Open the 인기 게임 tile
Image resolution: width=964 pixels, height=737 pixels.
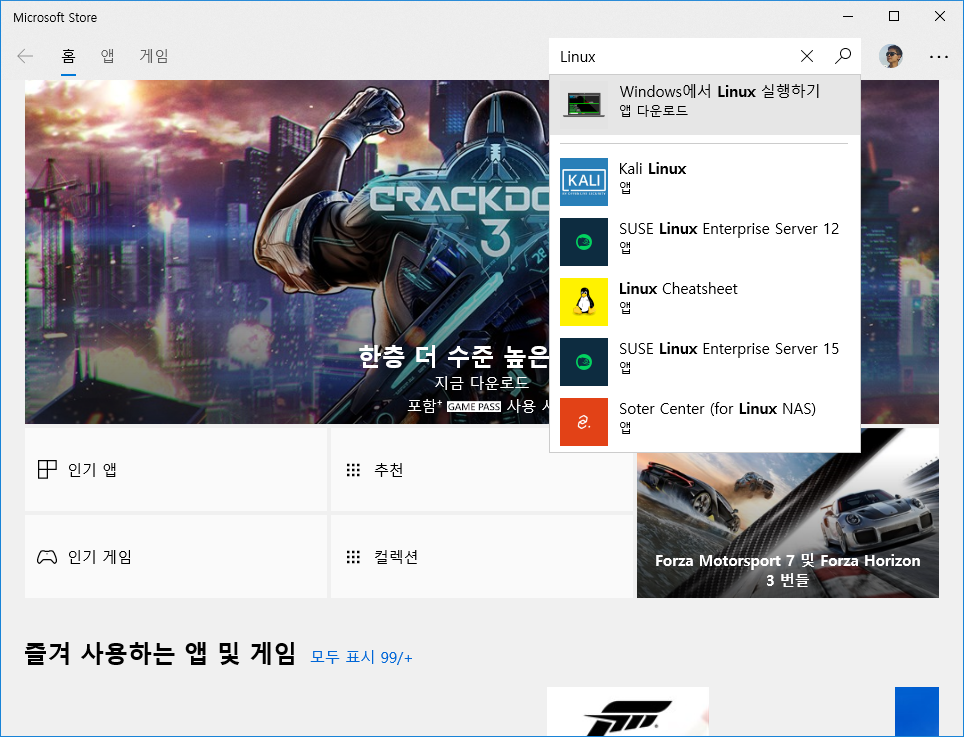coord(176,556)
